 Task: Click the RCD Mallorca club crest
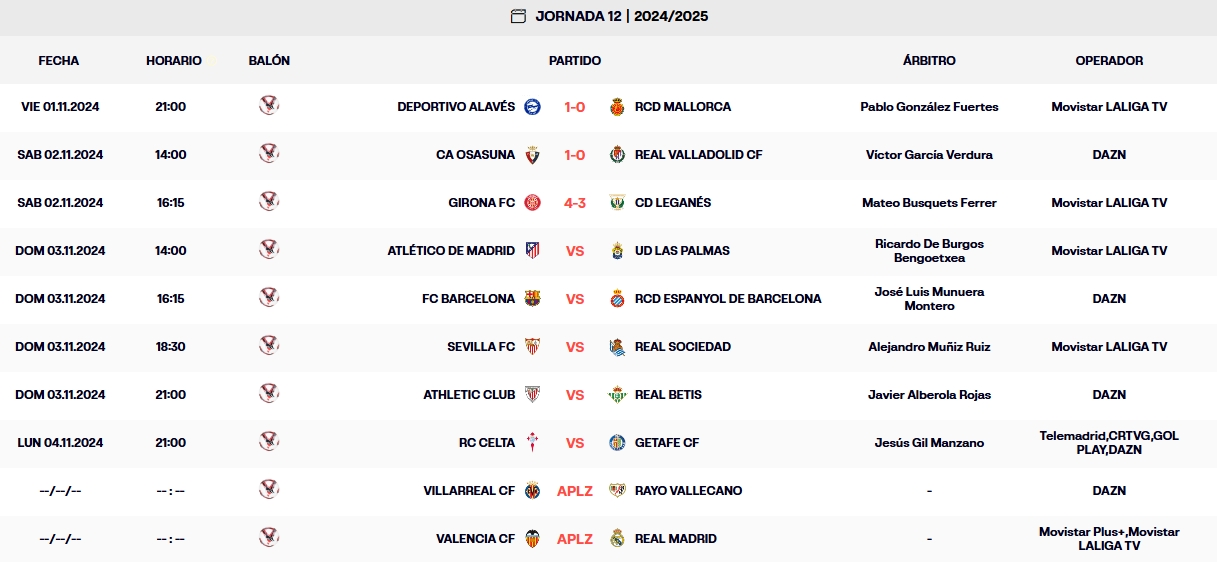[617, 107]
